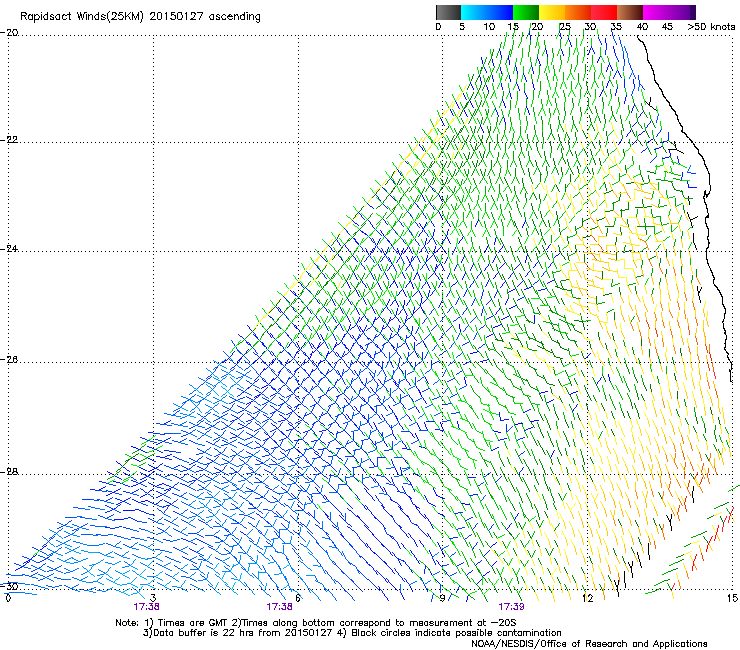Click the '-24' latitude axis label
Screen dimensions: 740x650
point(9,248)
